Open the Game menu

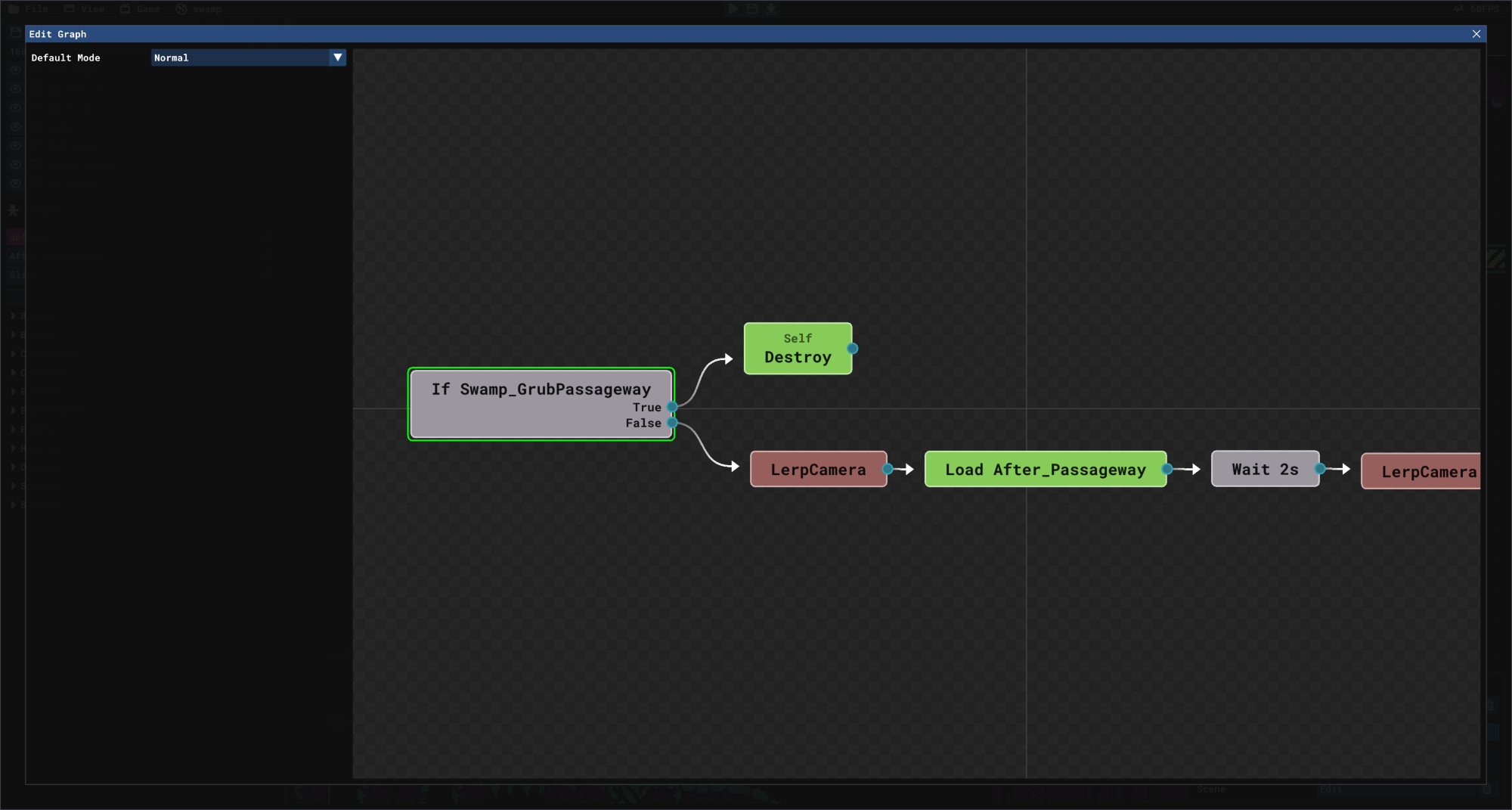(x=141, y=9)
